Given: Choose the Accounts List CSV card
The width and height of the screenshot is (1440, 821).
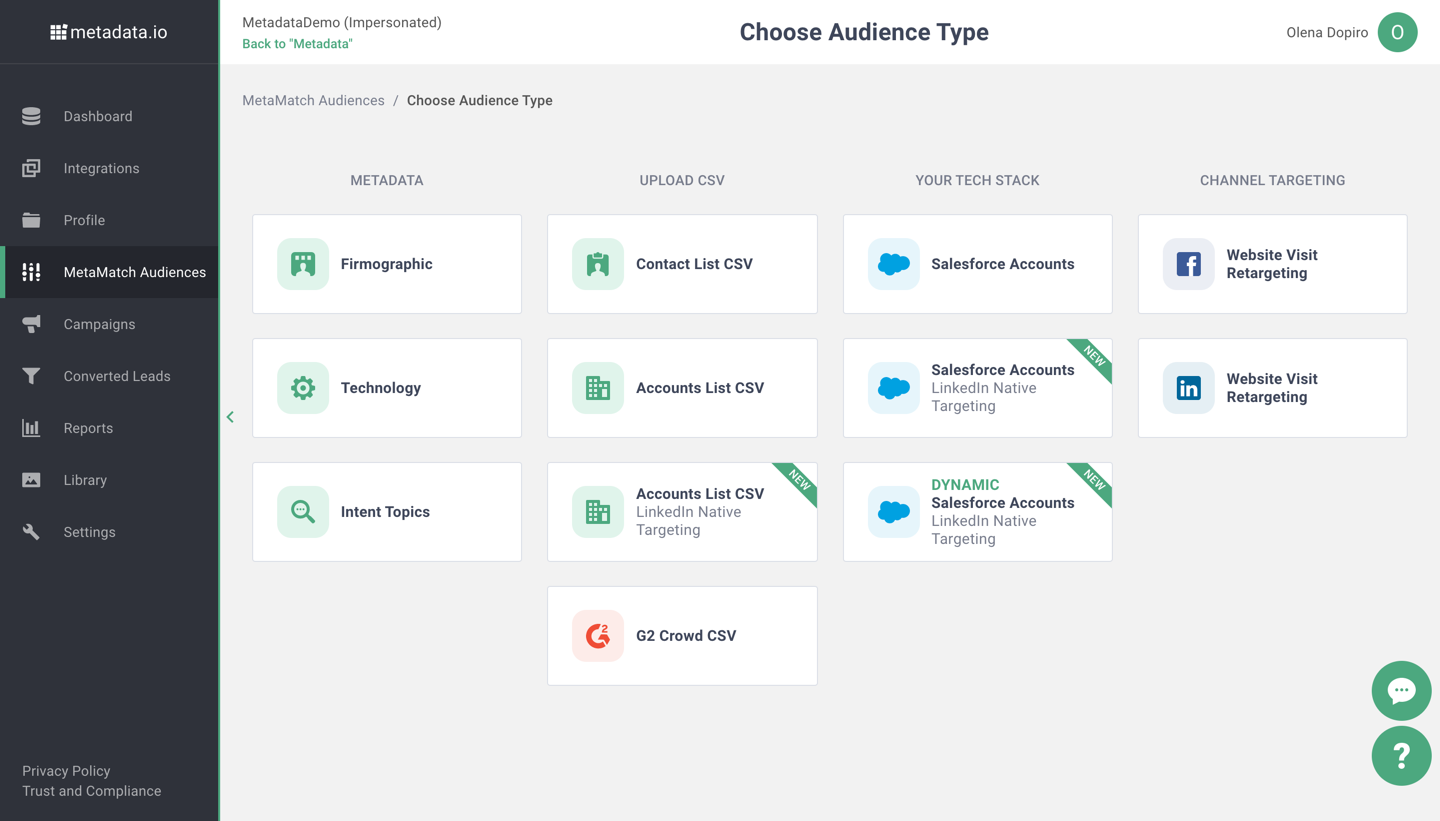Looking at the screenshot, I should click(682, 388).
